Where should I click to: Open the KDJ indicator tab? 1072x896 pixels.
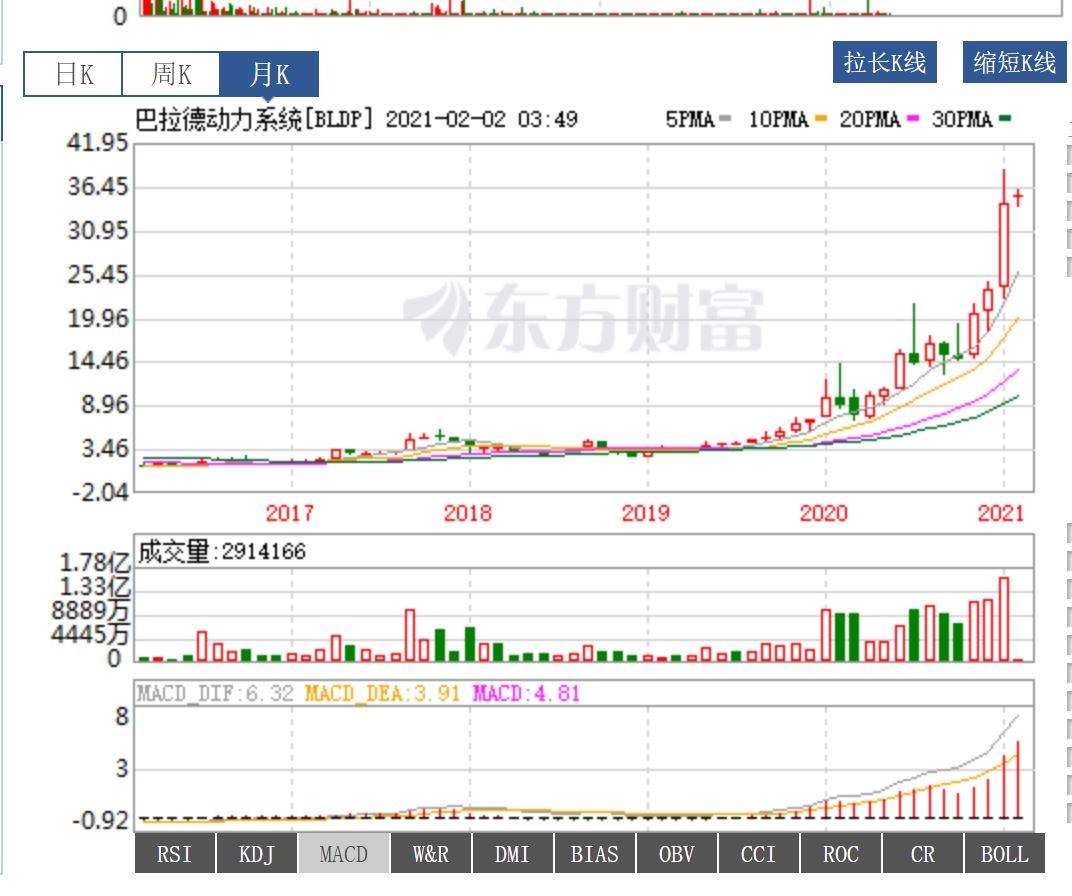tap(257, 854)
